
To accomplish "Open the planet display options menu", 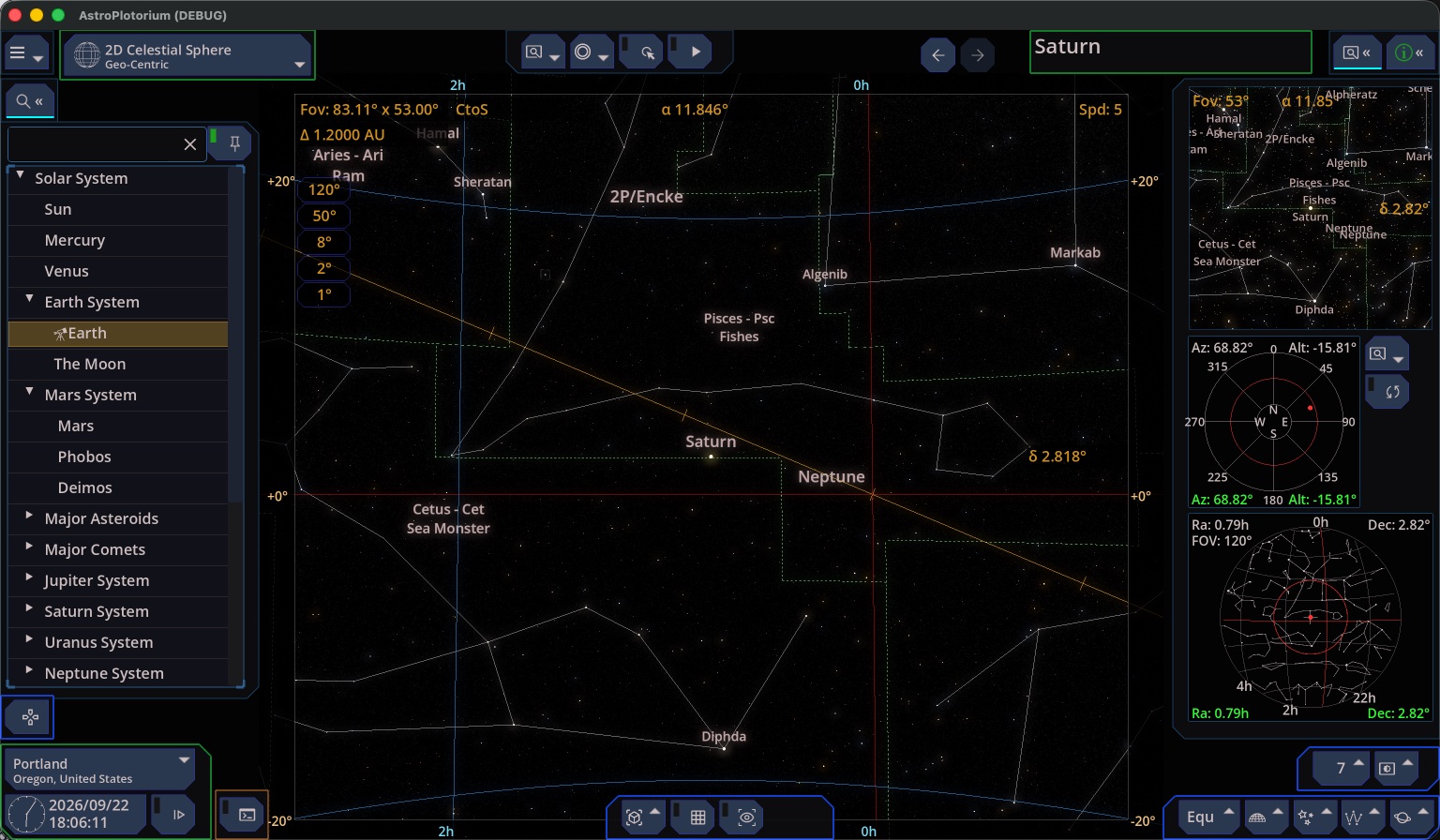I will (1411, 817).
